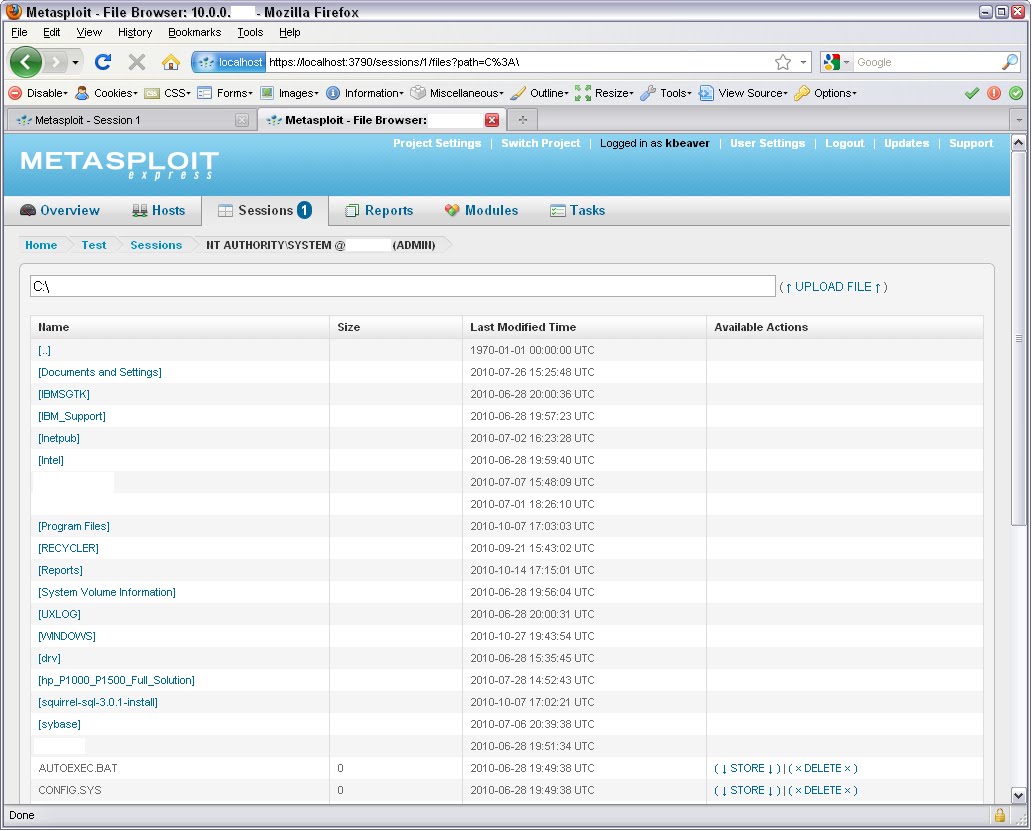Image resolution: width=1032 pixels, height=831 pixels.
Task: Open the developer Tools toolbar menu
Action: pyautogui.click(x=666, y=93)
